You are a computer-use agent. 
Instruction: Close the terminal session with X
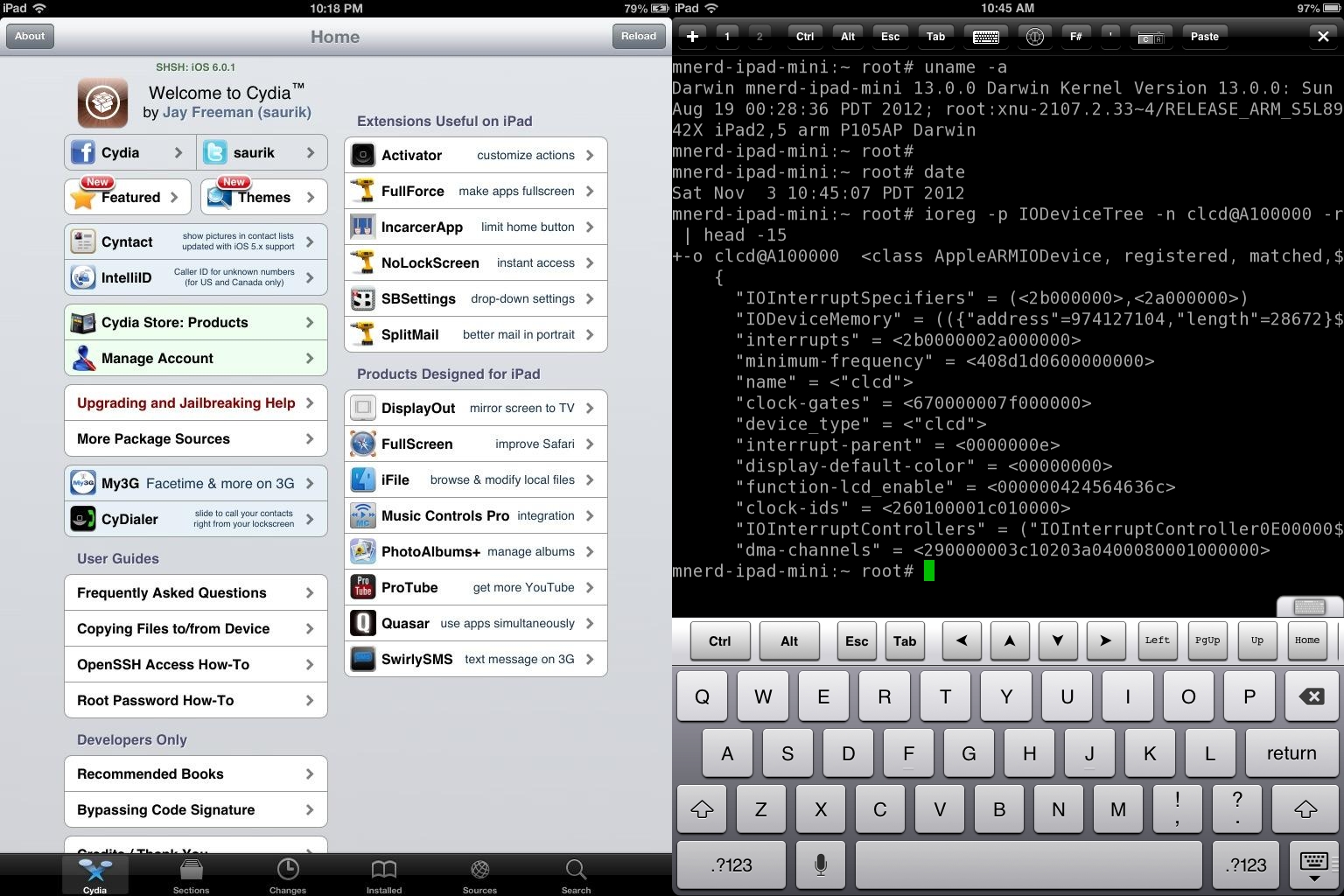[1323, 37]
